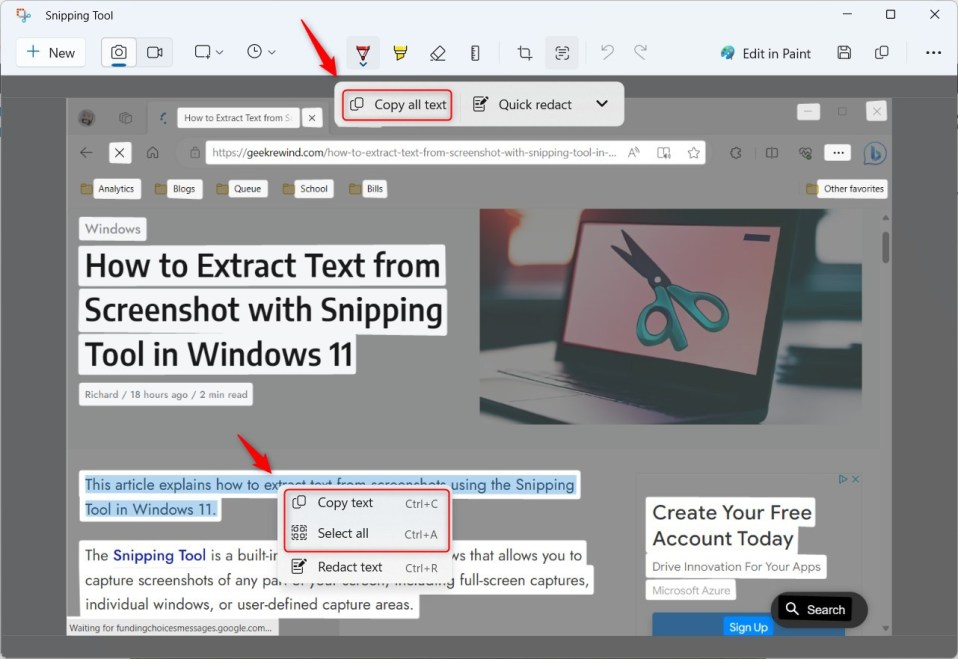Click the laptop scissors article image
Image resolution: width=958 pixels, height=659 pixels.
[x=670, y=316]
